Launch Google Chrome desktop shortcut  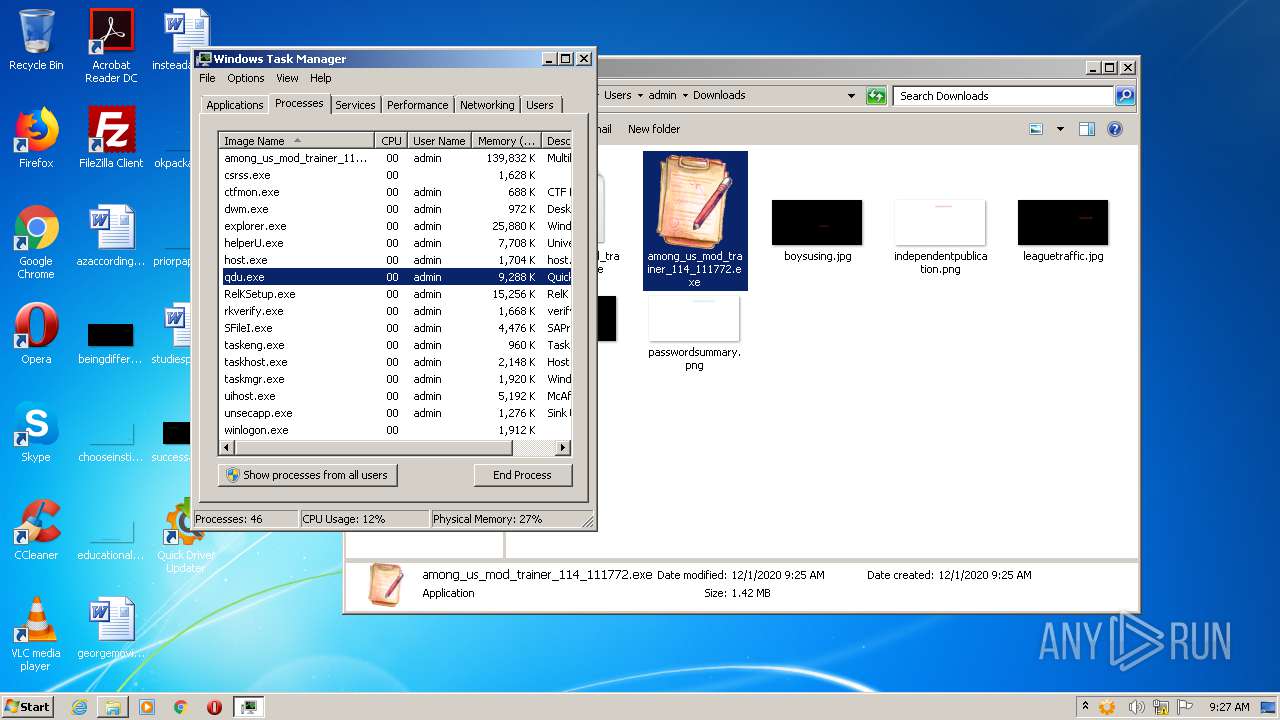click(x=36, y=242)
